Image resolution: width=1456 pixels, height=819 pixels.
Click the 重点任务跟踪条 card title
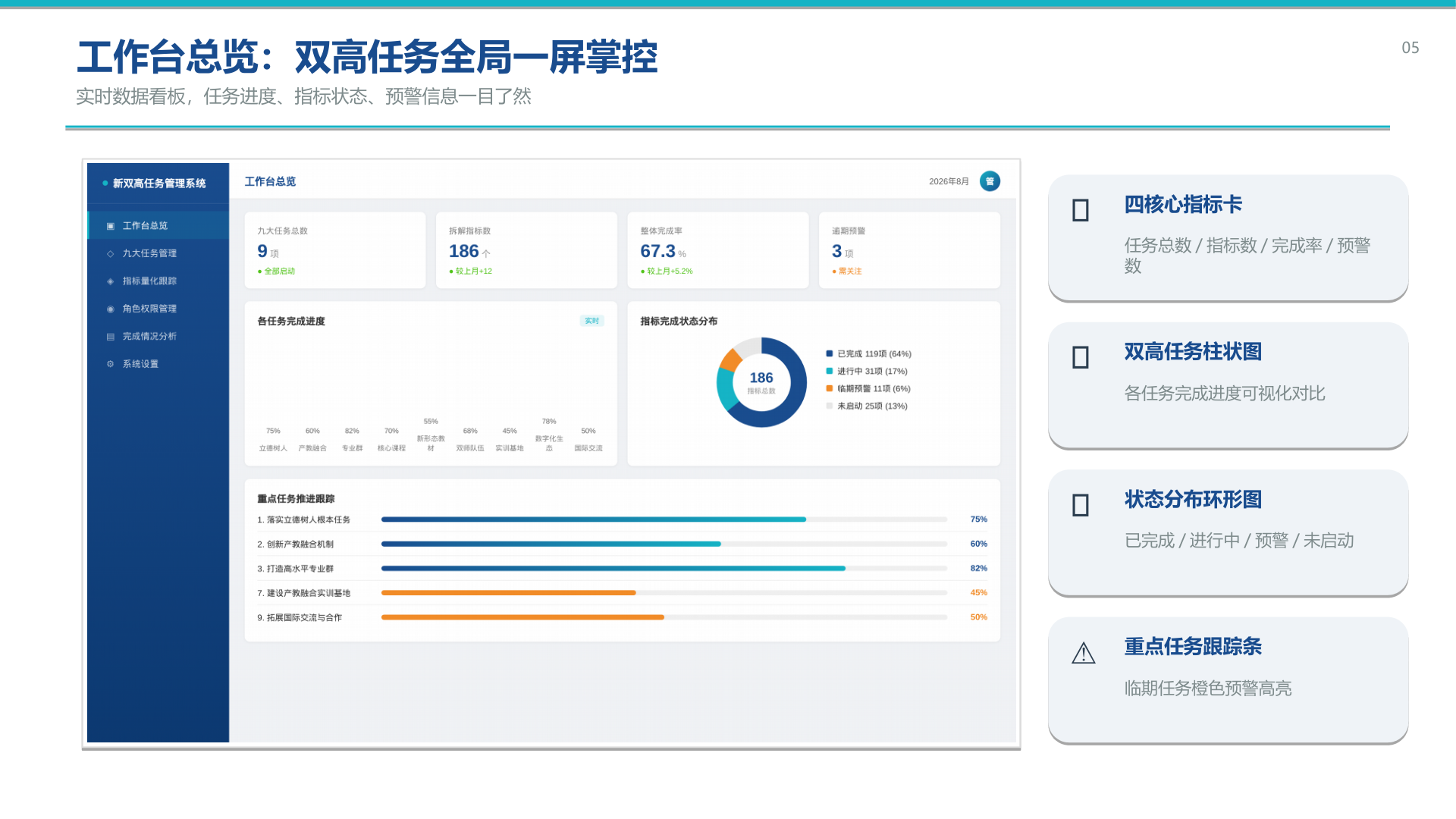pyautogui.click(x=1193, y=647)
